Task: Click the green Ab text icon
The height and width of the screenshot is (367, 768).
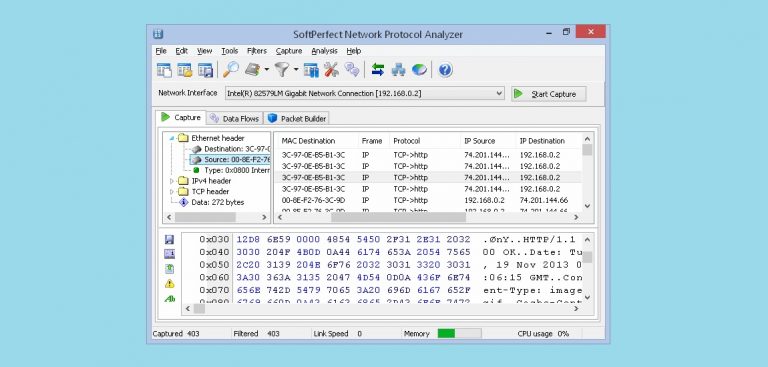Action: point(170,298)
